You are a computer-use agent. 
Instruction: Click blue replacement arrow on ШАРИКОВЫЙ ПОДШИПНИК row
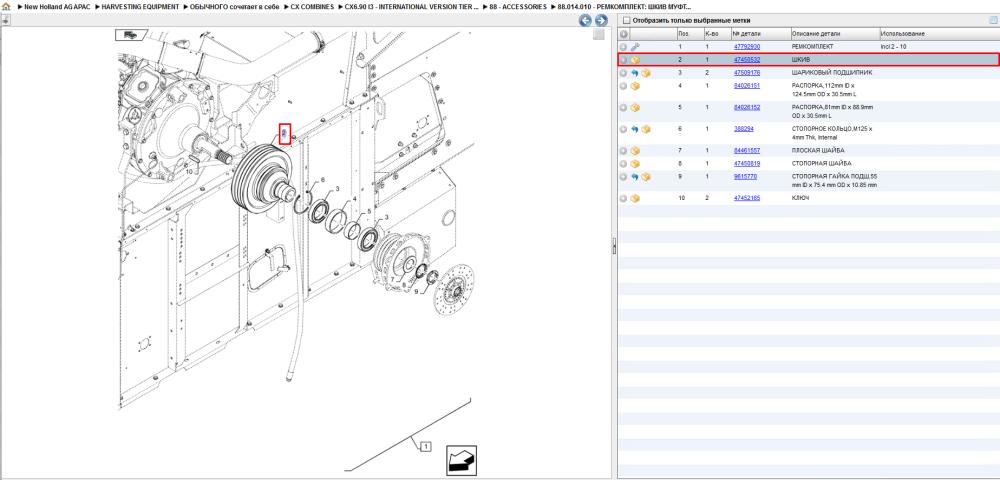(635, 73)
